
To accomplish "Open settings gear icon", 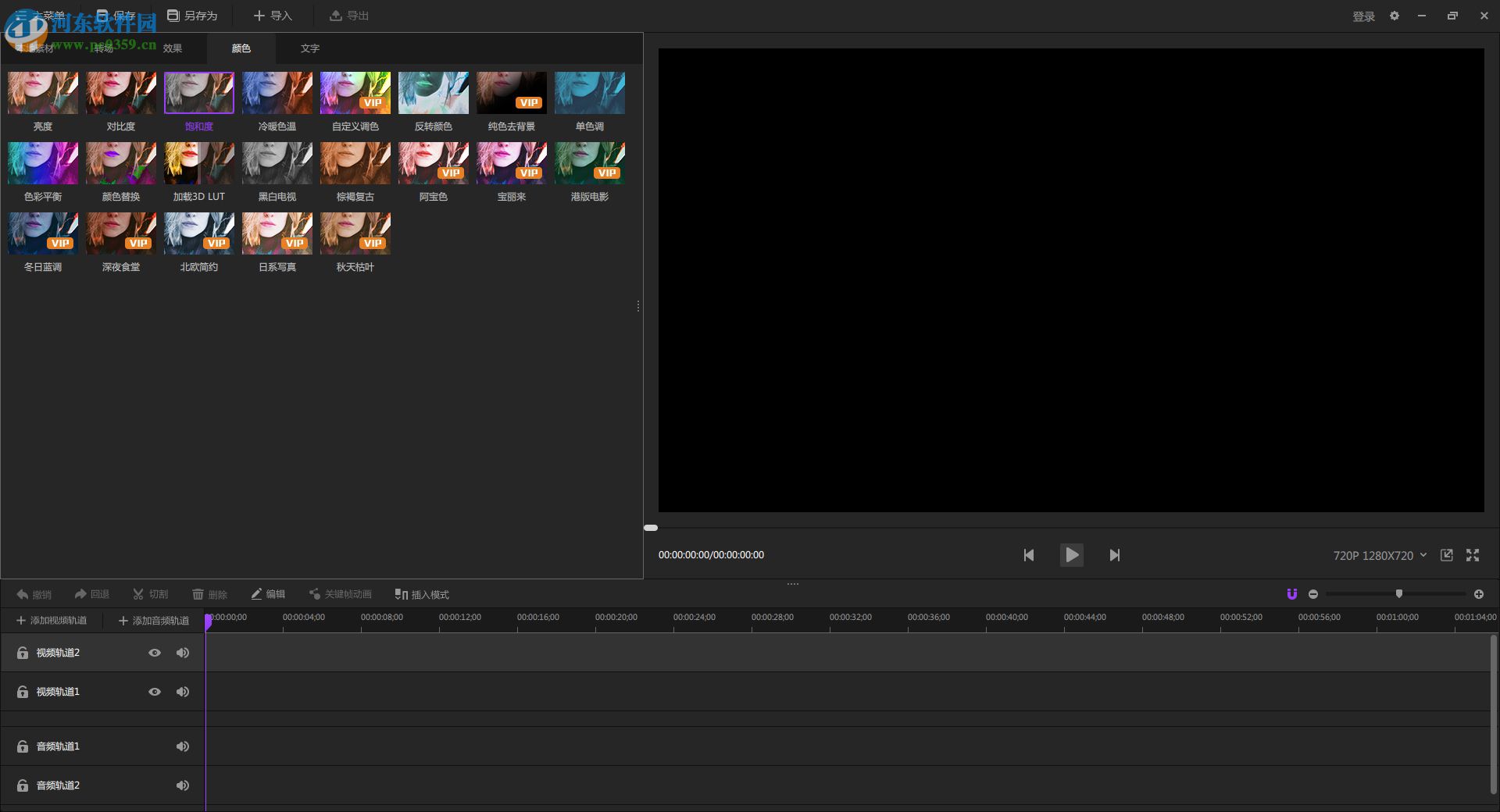I will point(1395,16).
